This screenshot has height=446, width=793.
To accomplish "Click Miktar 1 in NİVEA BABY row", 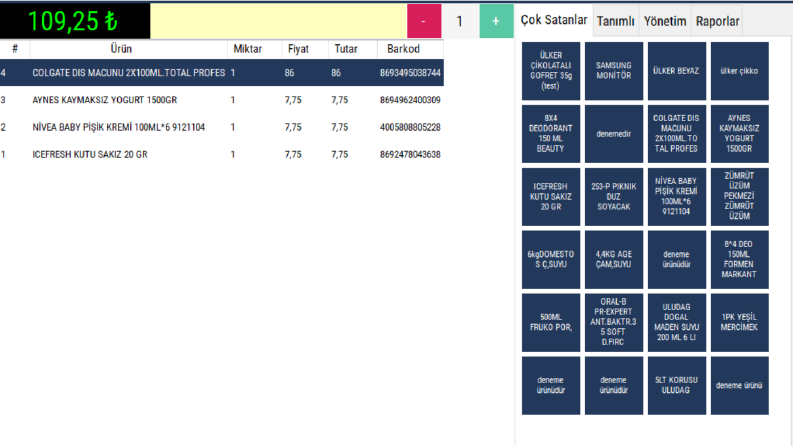I will (233, 127).
